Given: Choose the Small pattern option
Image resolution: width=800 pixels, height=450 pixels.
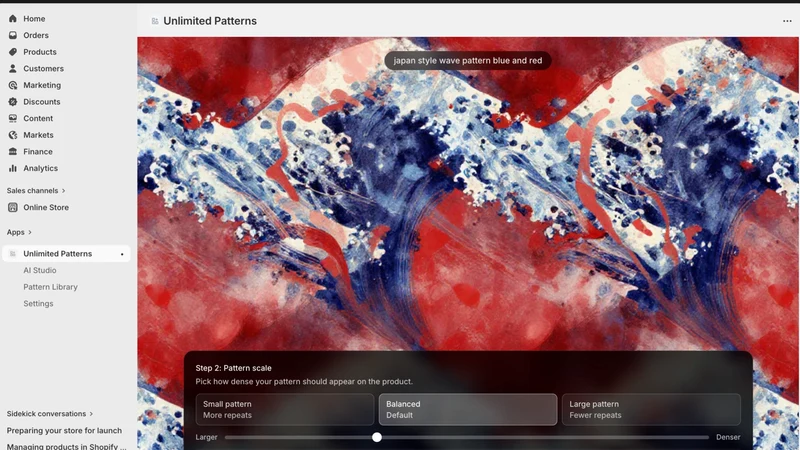Looking at the screenshot, I should pos(285,409).
